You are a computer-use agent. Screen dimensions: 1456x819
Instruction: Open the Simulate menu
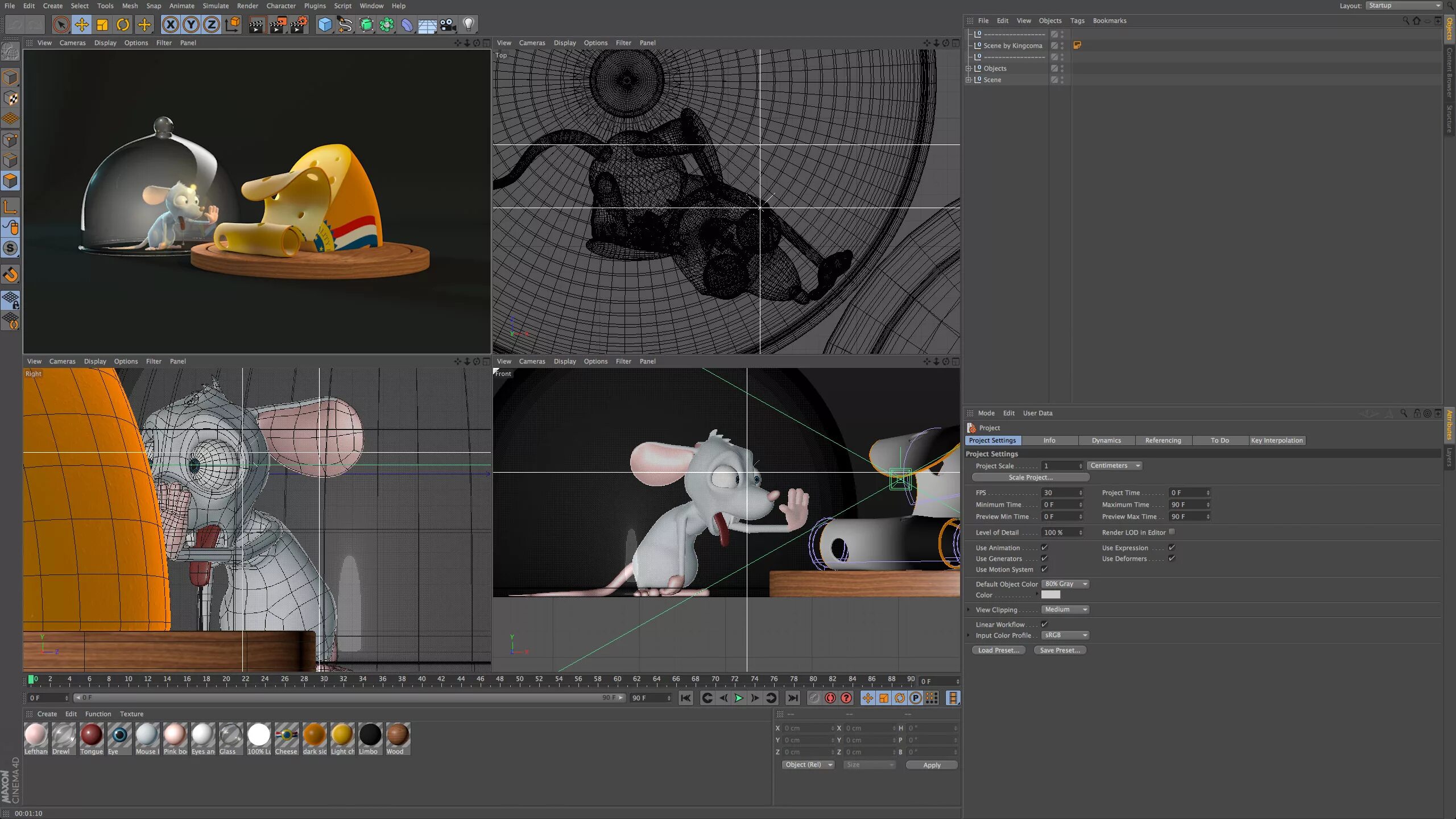coord(216,6)
